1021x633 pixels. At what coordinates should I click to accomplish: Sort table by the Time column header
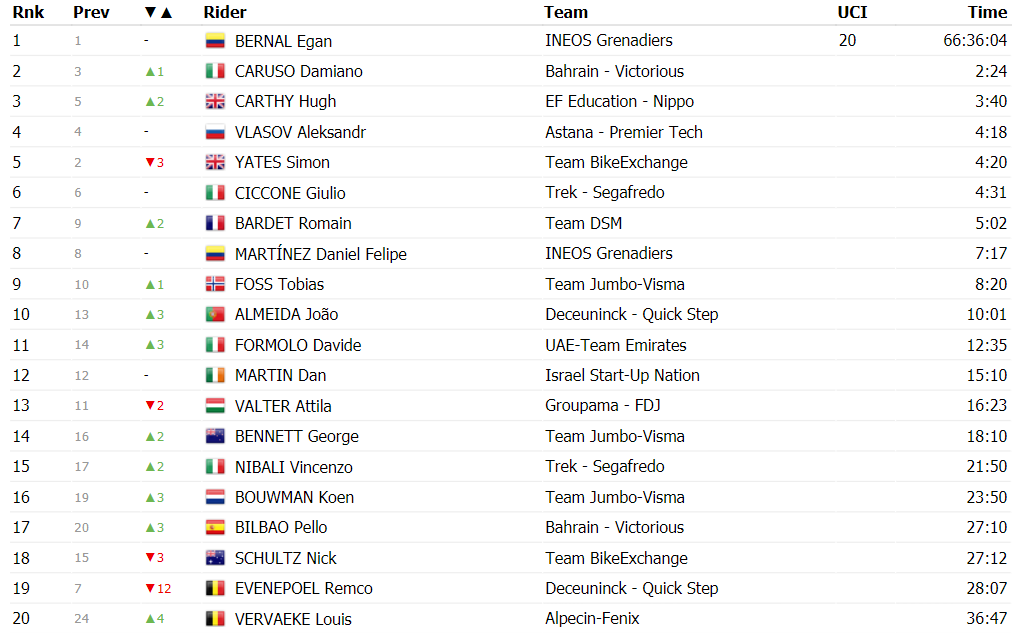tap(987, 12)
